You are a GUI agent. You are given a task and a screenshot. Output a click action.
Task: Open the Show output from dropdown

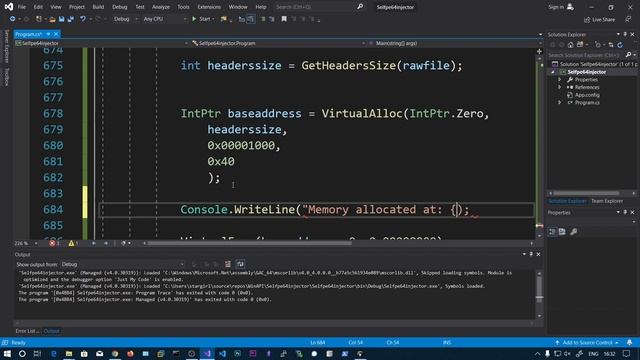[122, 264]
